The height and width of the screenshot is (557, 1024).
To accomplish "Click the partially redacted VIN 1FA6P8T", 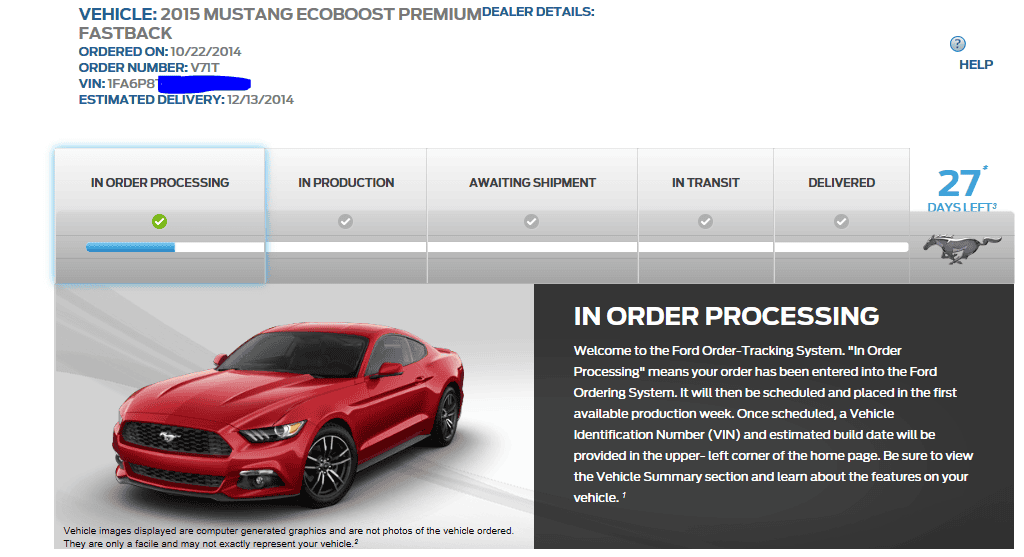I will click(133, 84).
